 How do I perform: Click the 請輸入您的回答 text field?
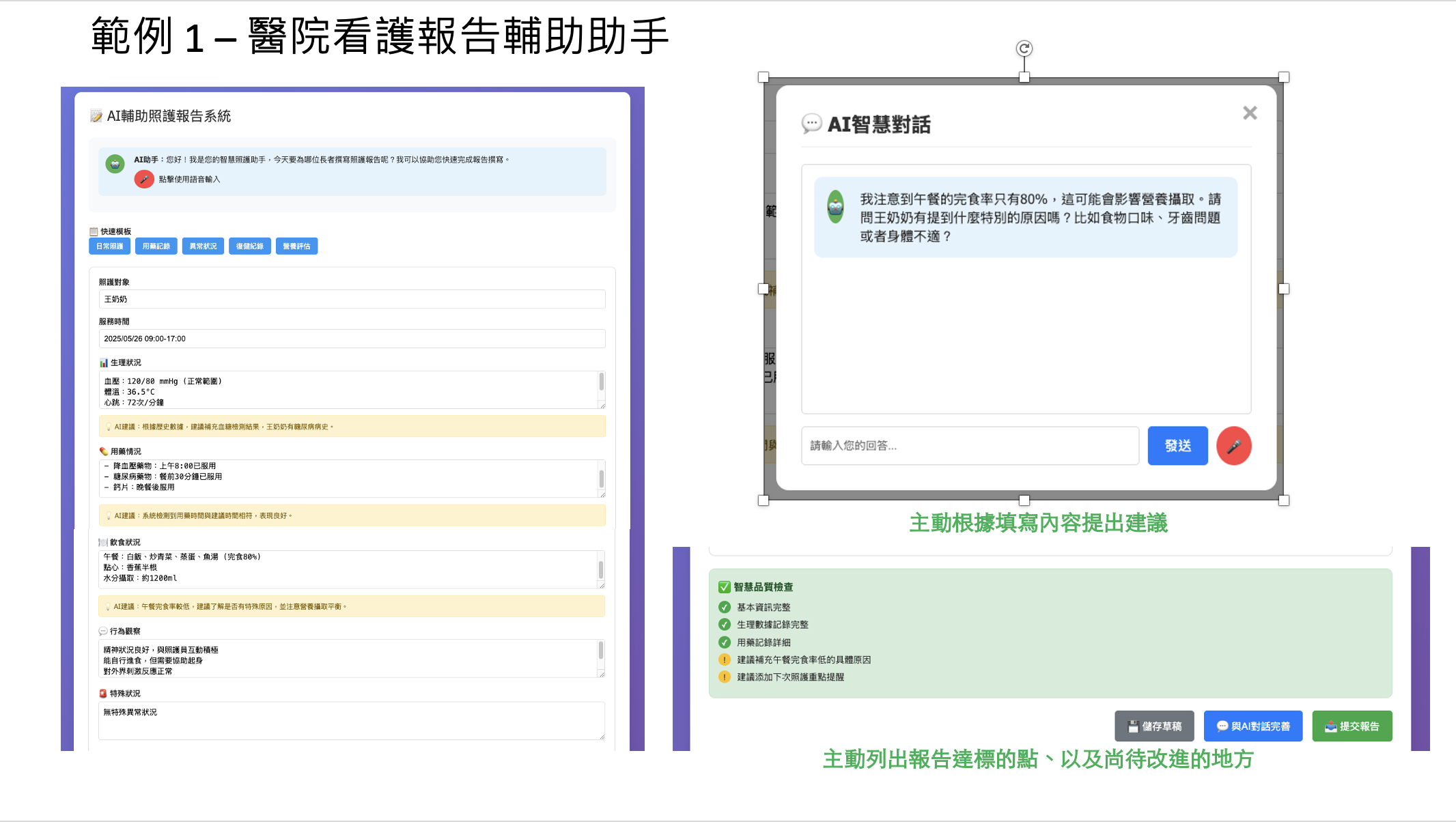[x=970, y=446]
